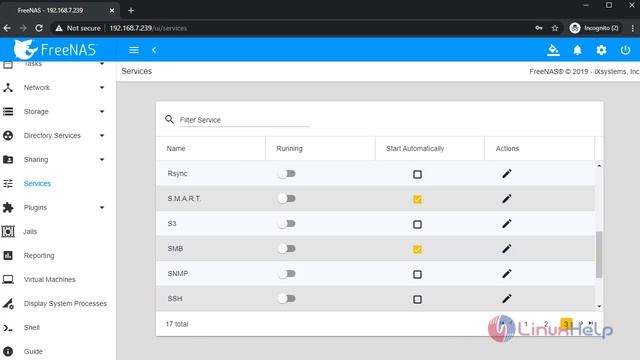Click the Jails sidebar icon

click(8, 231)
